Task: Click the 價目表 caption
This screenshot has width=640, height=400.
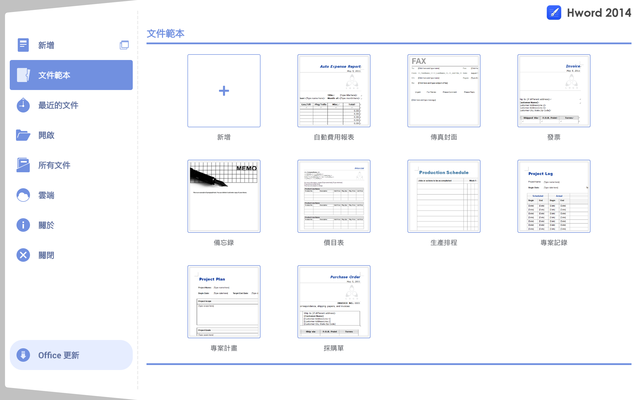Action: click(334, 242)
